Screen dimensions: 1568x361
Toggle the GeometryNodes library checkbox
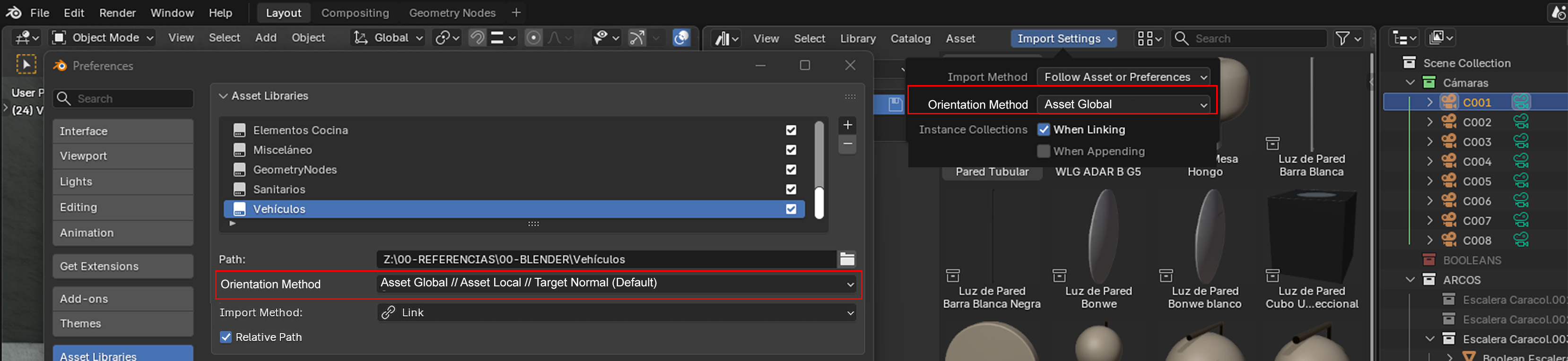(x=791, y=170)
